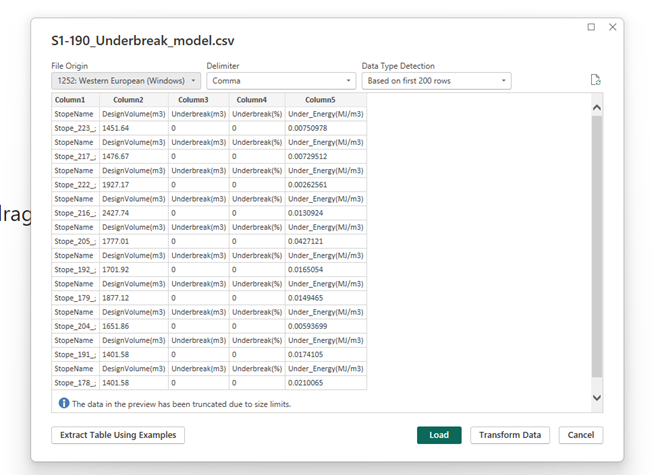Image resolution: width=658 pixels, height=475 pixels.
Task: Click the 1476.67 cell
Action: point(134,157)
